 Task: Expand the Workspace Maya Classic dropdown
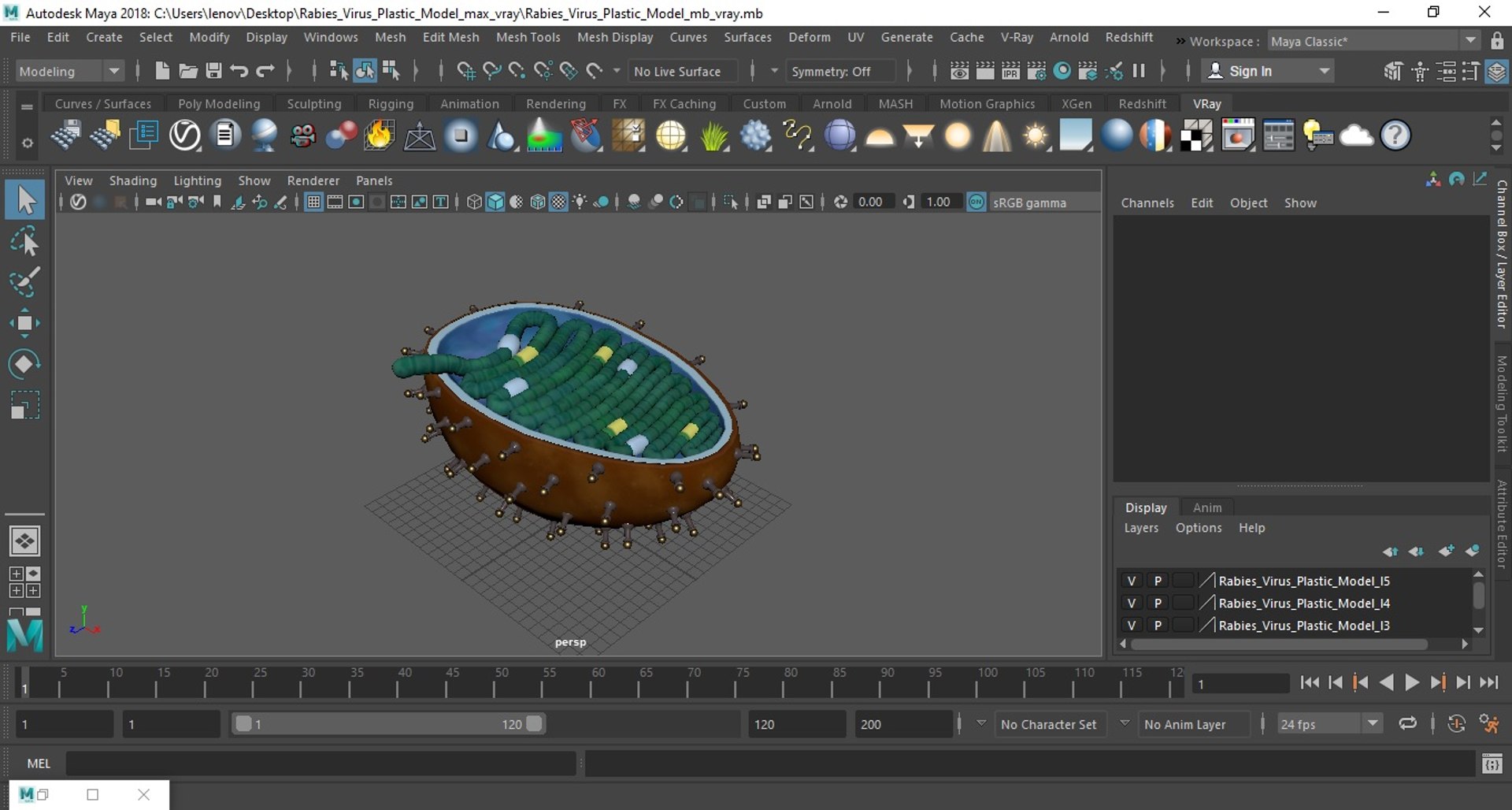pyautogui.click(x=1470, y=41)
